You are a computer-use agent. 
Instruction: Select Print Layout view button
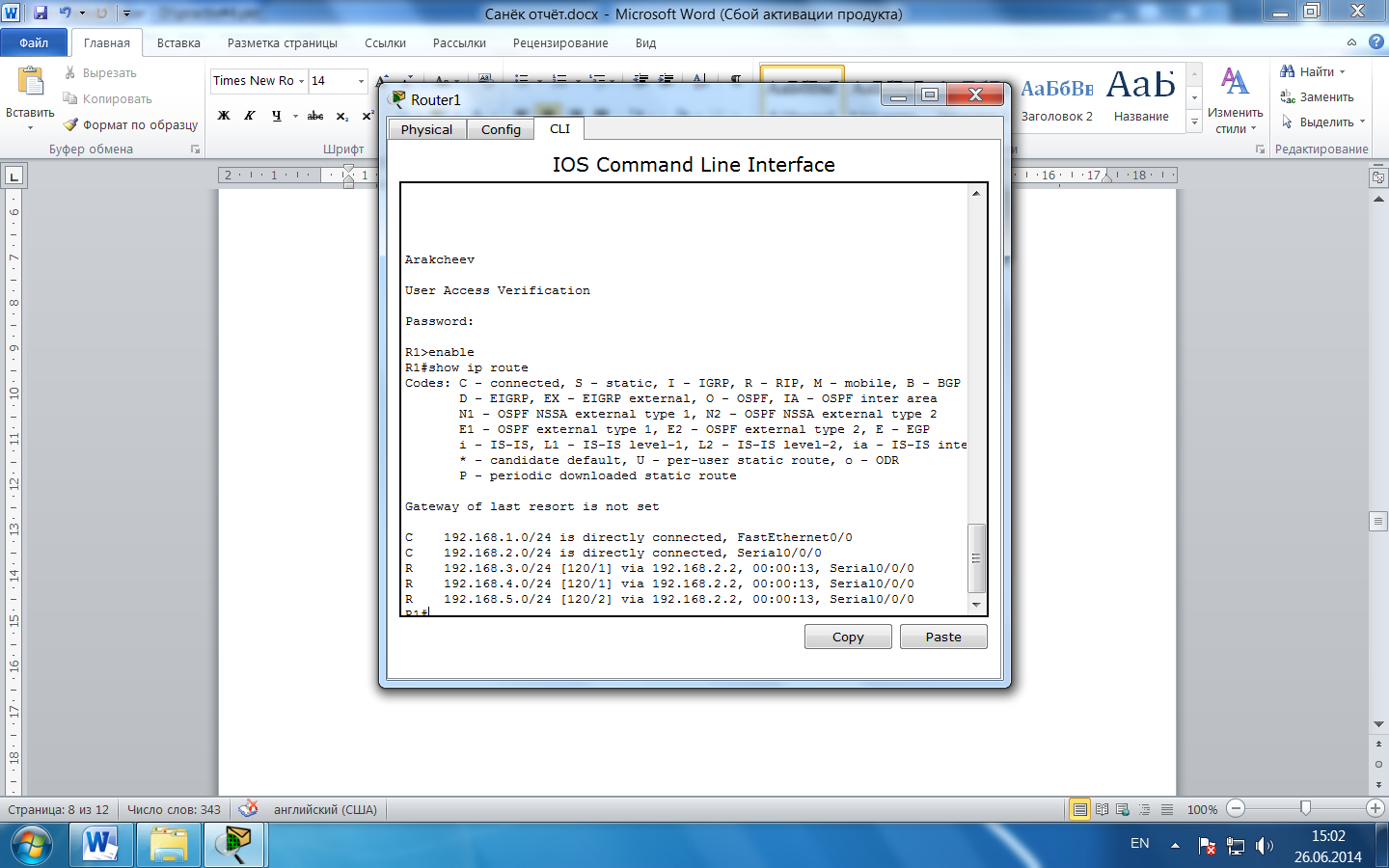pyautogui.click(x=1080, y=809)
